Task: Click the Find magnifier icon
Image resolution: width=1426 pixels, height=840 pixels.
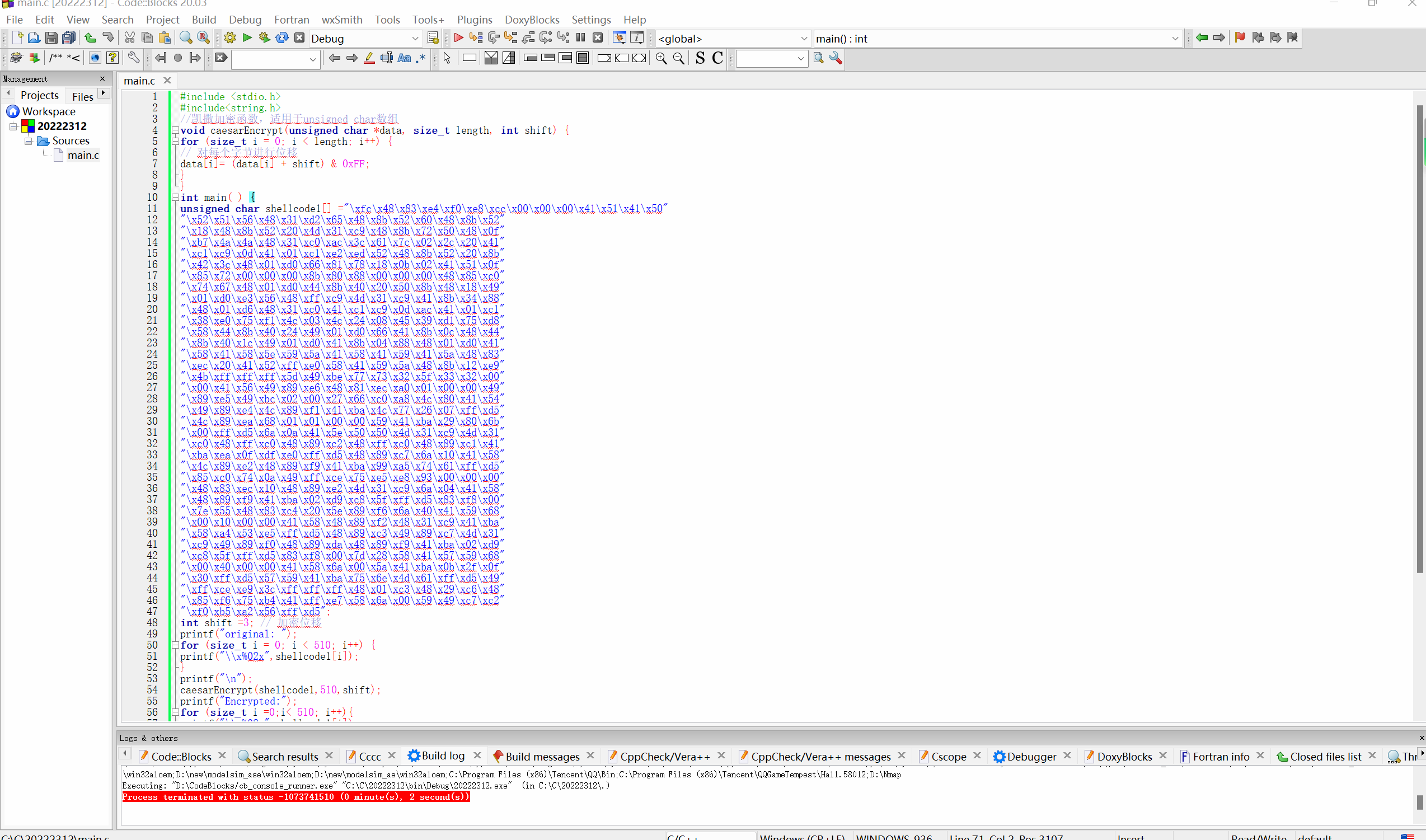Action: pyautogui.click(x=186, y=38)
